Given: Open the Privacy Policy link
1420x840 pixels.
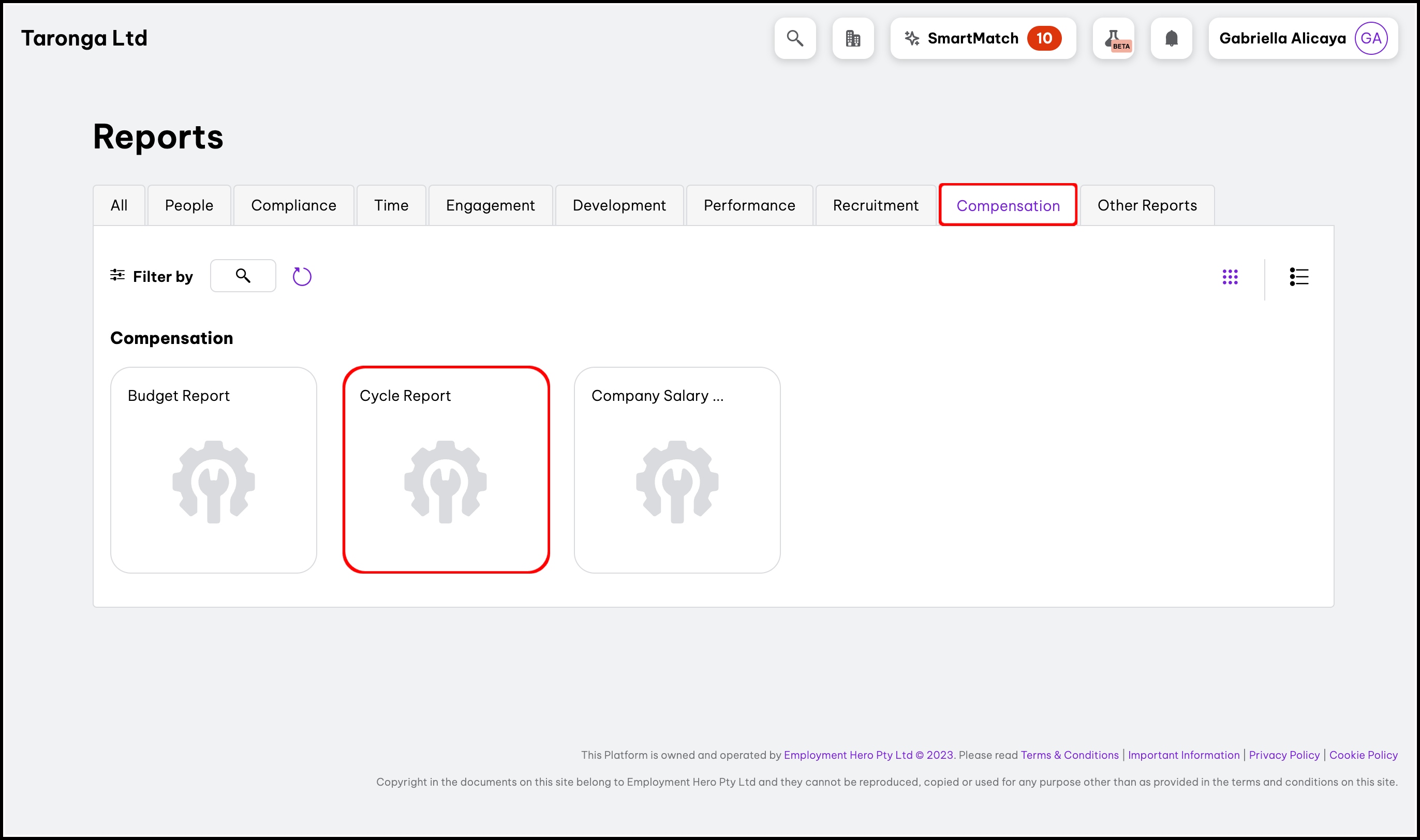Looking at the screenshot, I should (1283, 755).
